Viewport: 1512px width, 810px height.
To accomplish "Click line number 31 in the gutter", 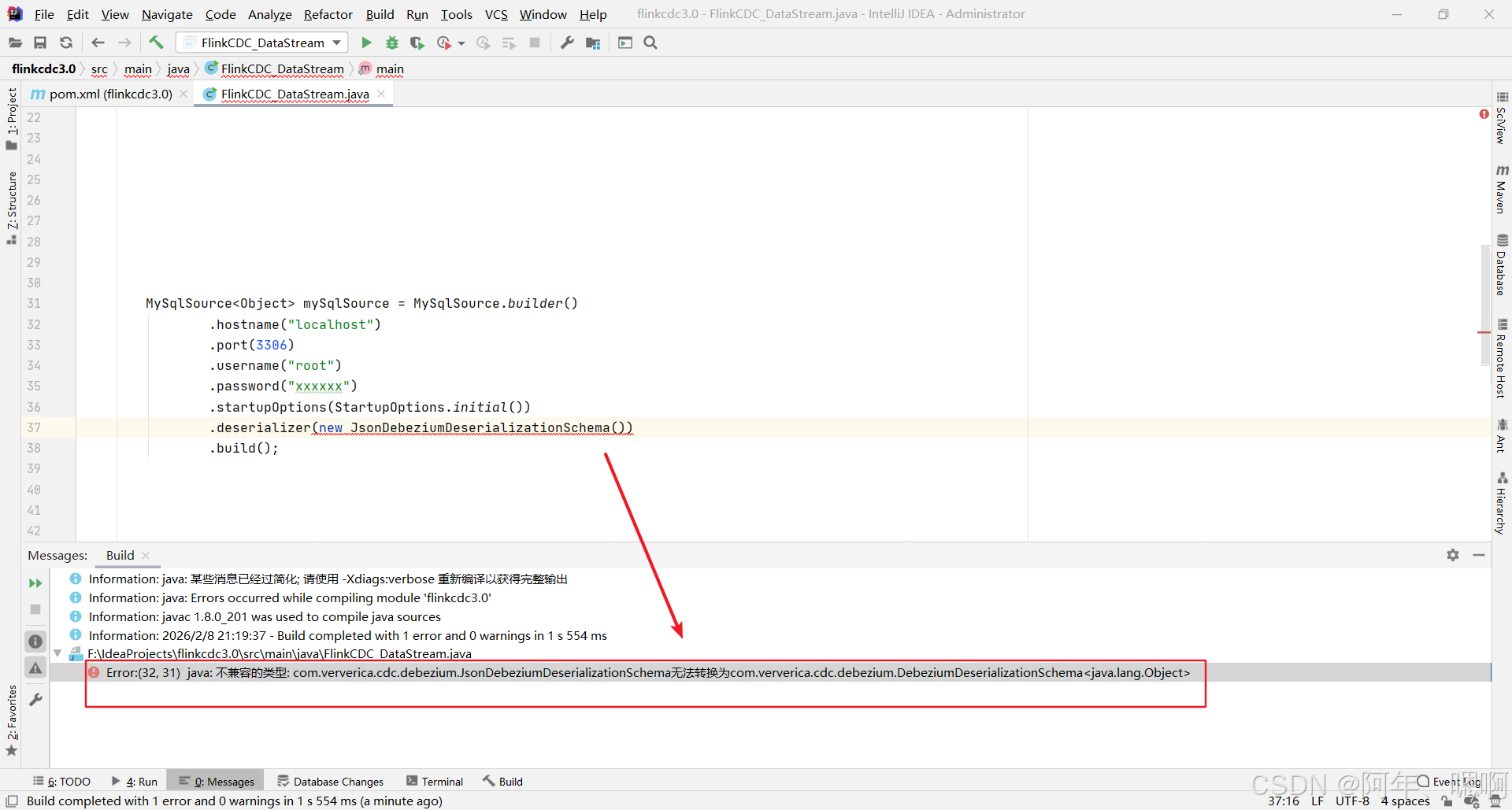I will tap(34, 303).
